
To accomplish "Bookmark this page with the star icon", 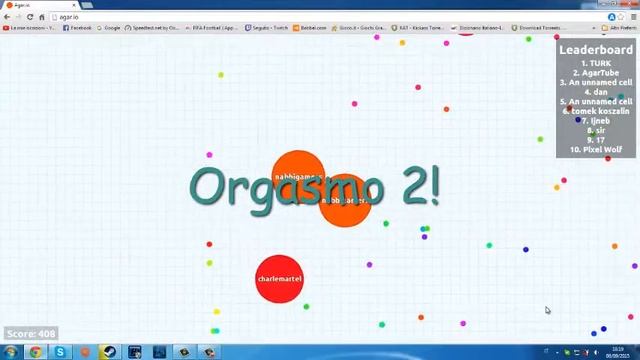I will 621,17.
